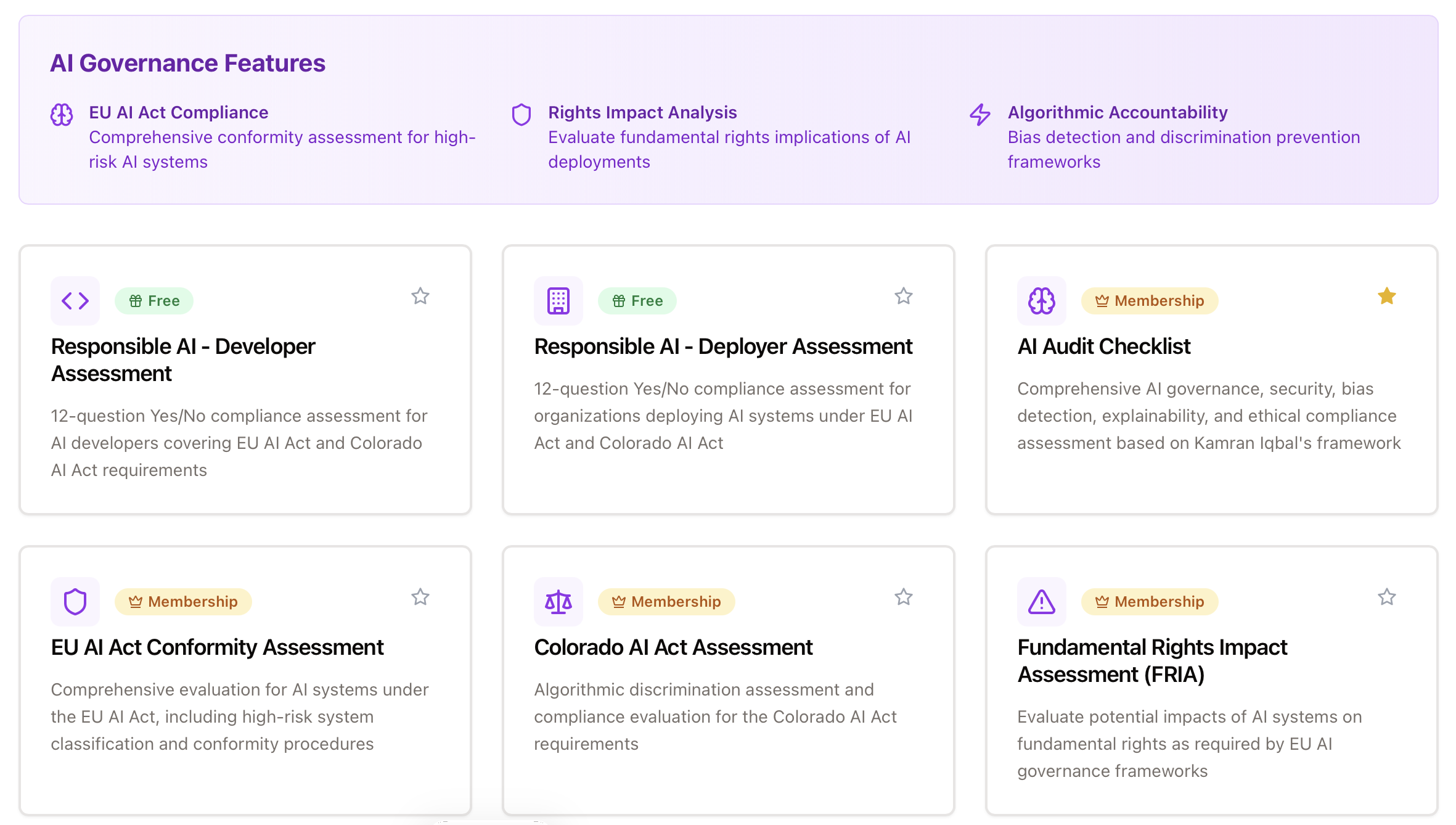
Task: Toggle favorite star on EU AI Act Conformity
Action: pos(420,597)
